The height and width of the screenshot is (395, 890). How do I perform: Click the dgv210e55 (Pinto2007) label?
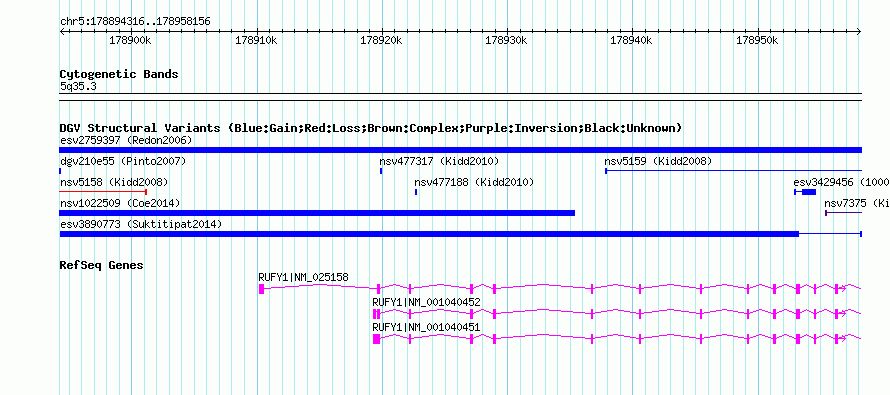point(123,162)
